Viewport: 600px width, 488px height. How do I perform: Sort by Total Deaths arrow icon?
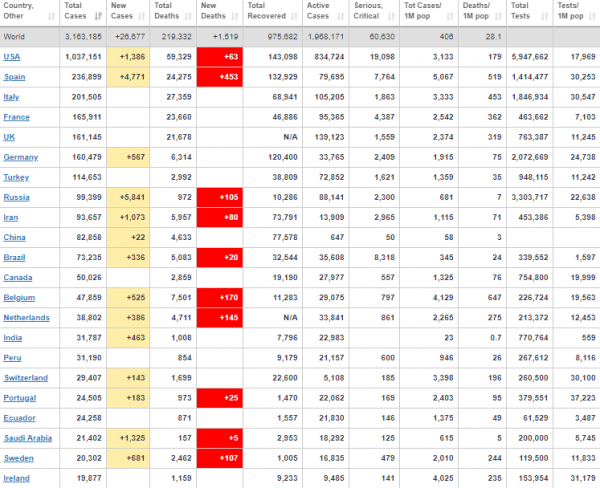(188, 16)
